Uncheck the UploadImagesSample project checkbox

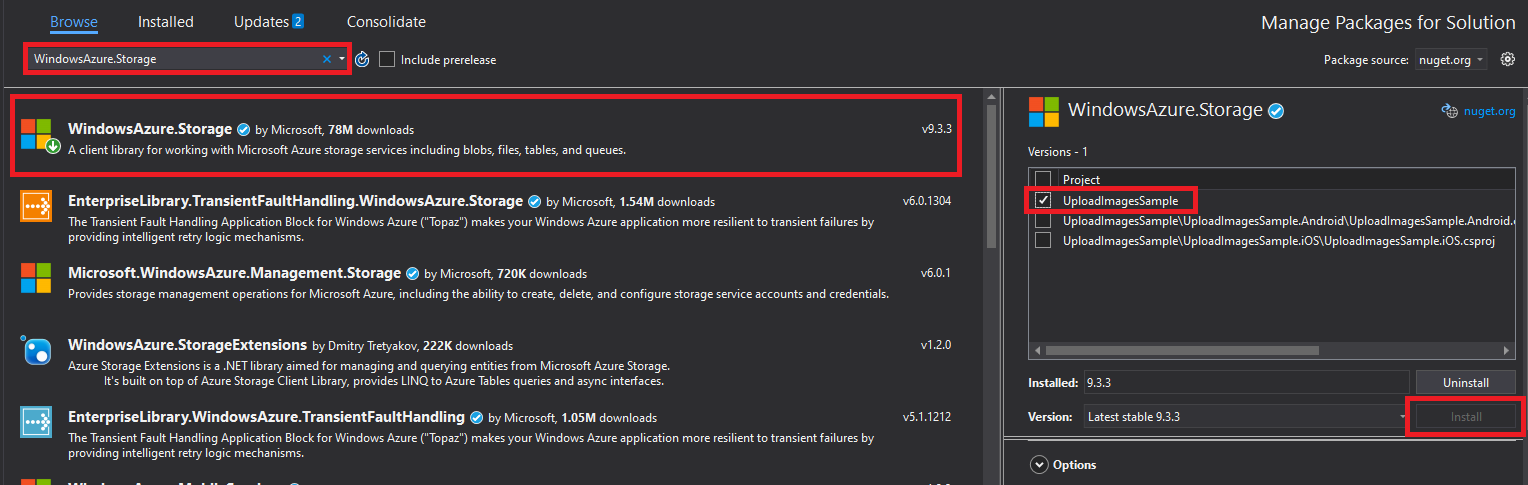pyautogui.click(x=1043, y=201)
